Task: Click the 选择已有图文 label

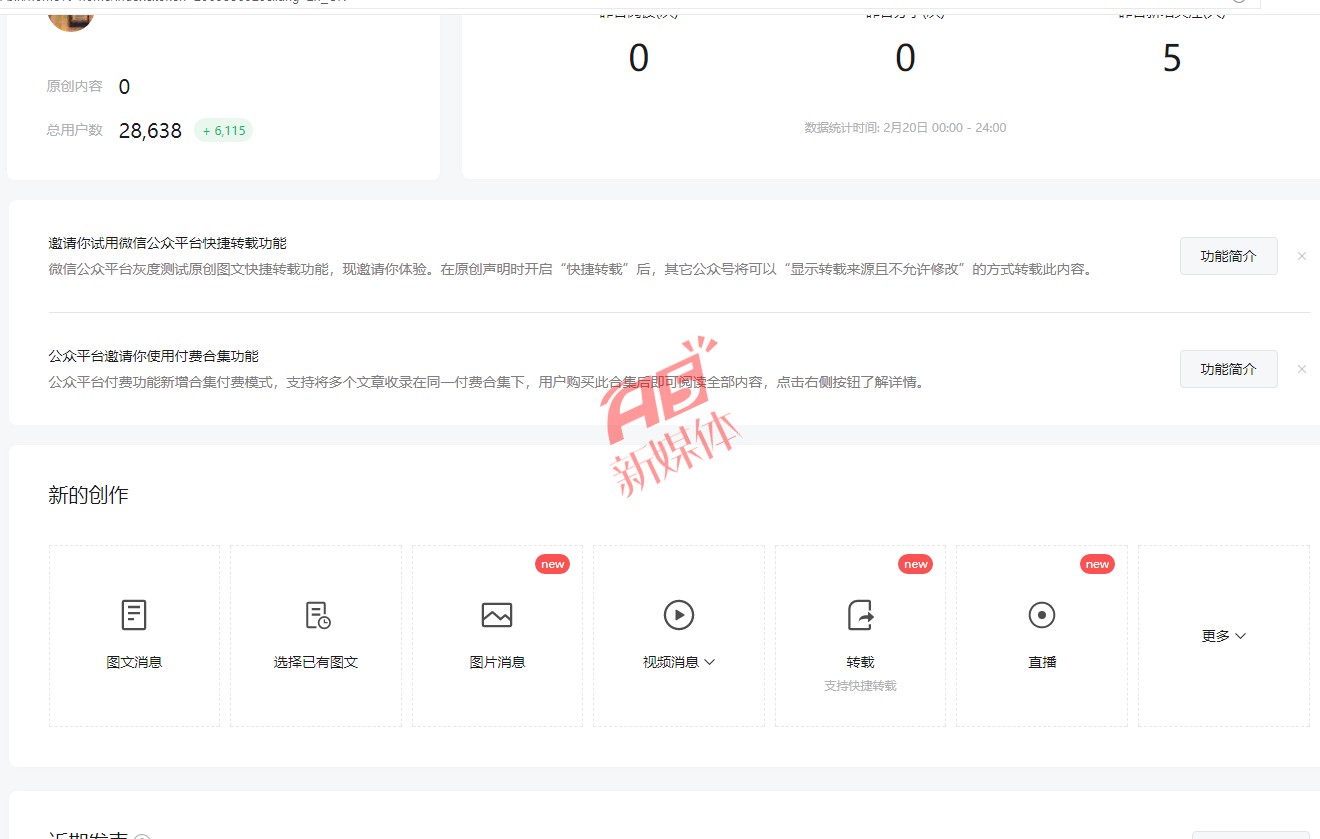Action: [316, 662]
